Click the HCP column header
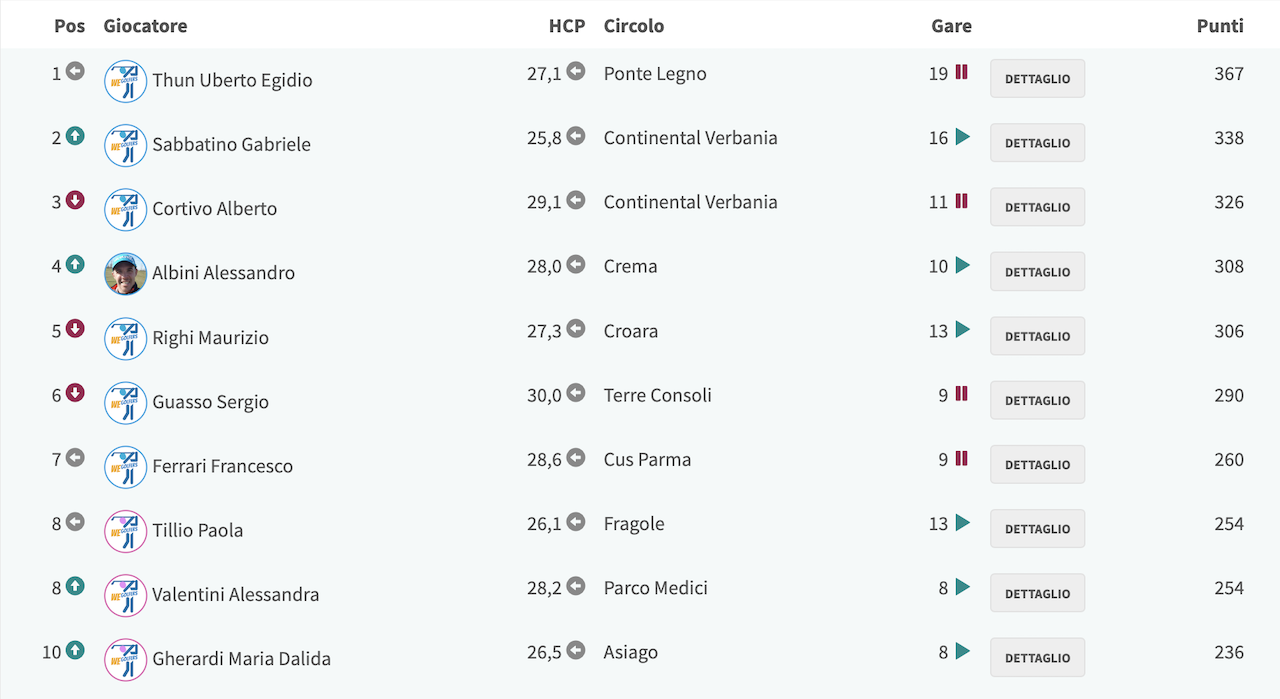This screenshot has width=1280, height=699. tap(567, 26)
